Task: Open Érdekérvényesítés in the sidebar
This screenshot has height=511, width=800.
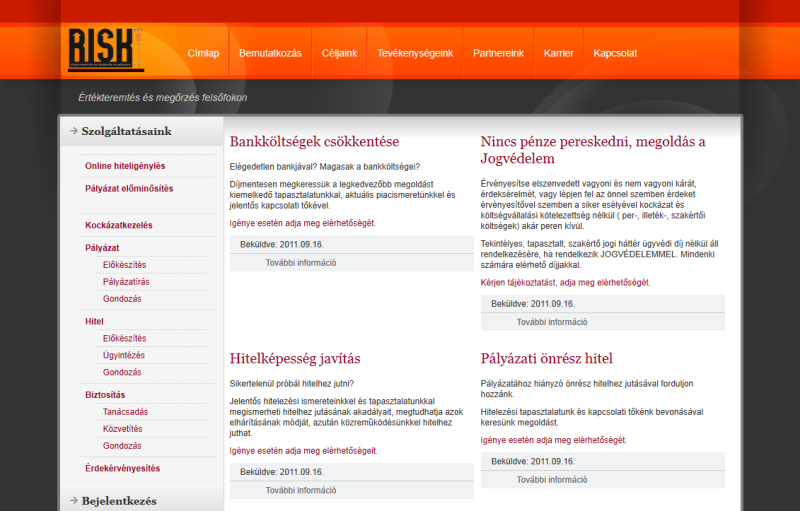Action: tap(122, 468)
